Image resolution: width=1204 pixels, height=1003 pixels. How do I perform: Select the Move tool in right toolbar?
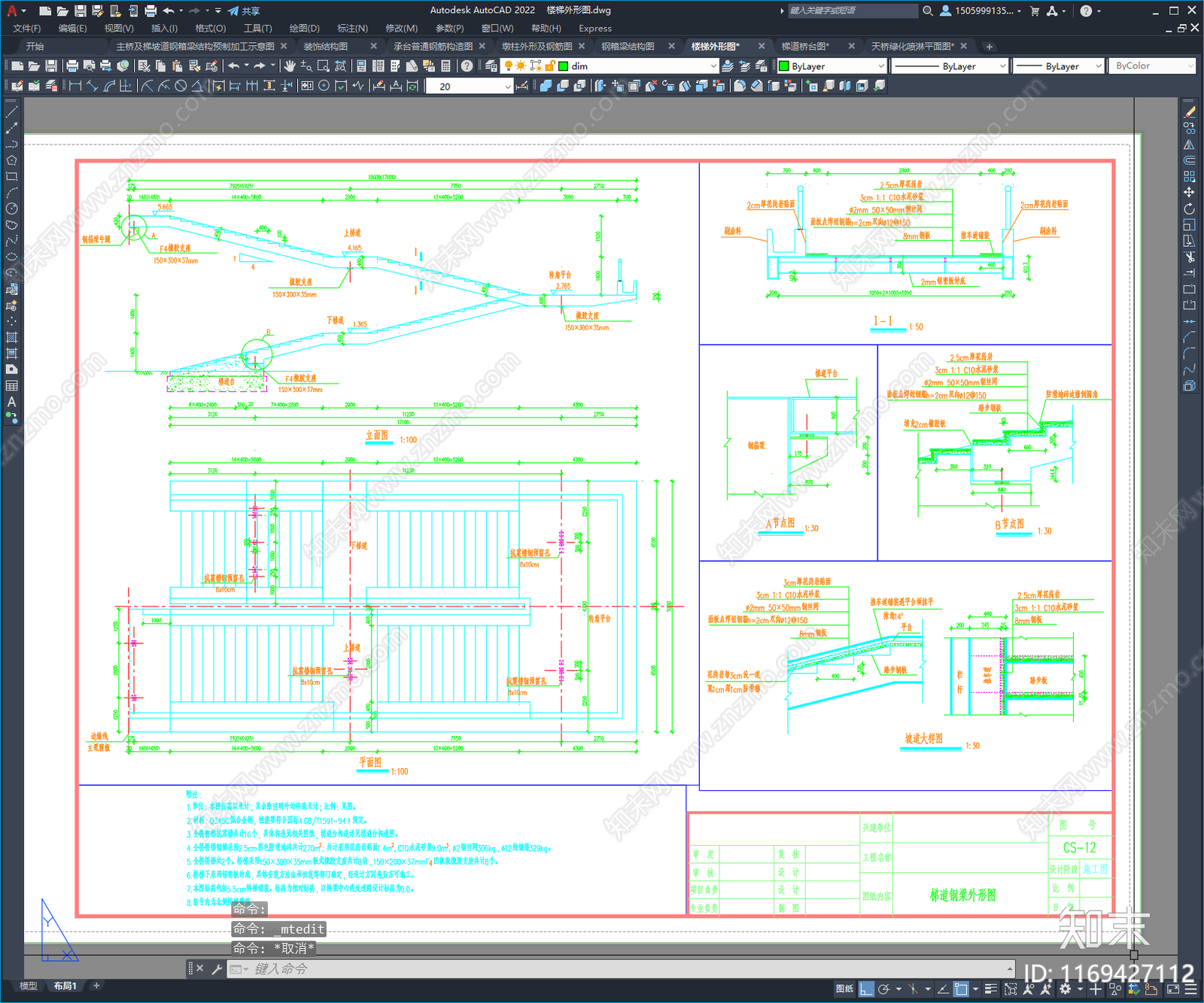(1189, 193)
